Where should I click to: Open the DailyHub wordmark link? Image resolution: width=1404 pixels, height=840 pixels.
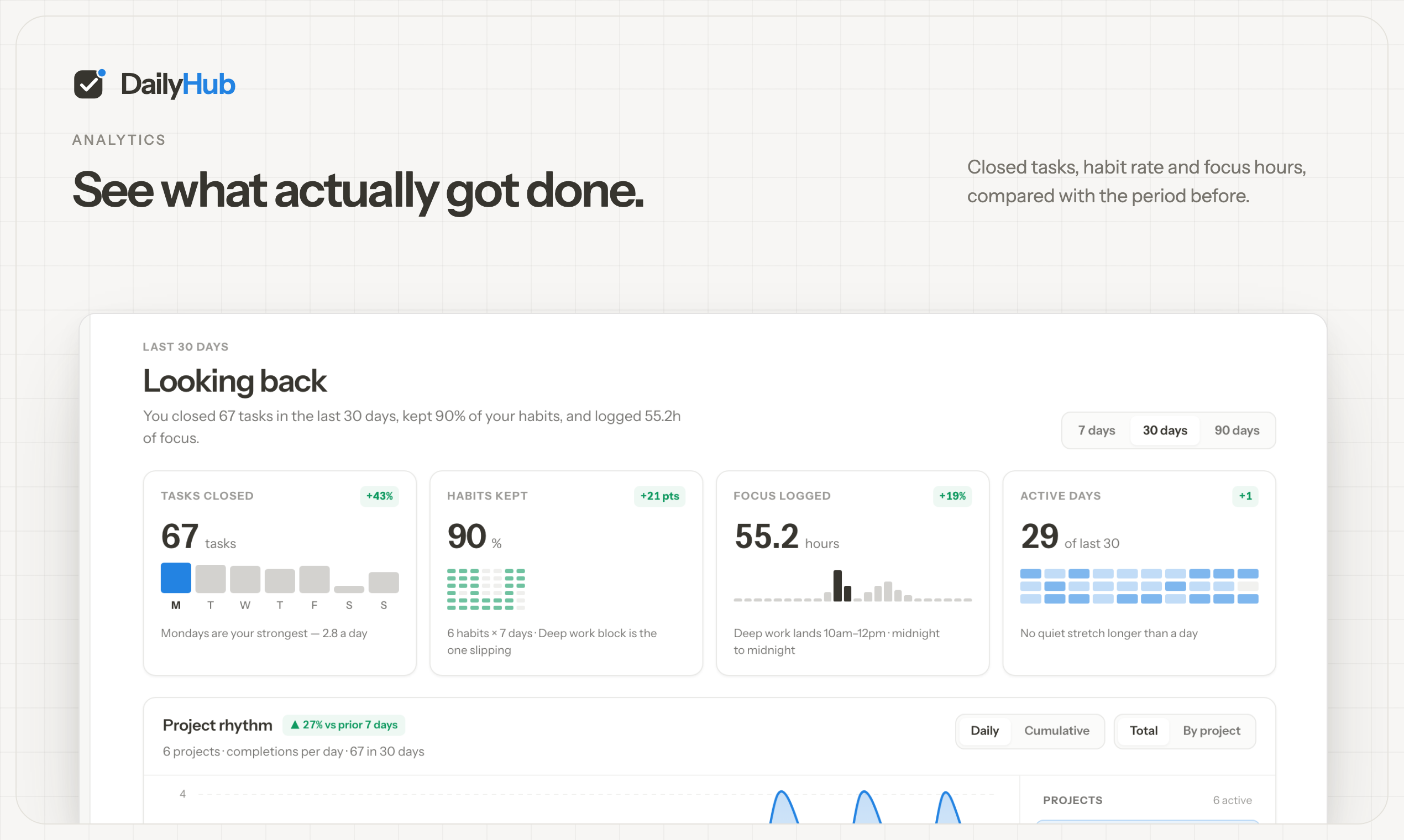pyautogui.click(x=178, y=85)
